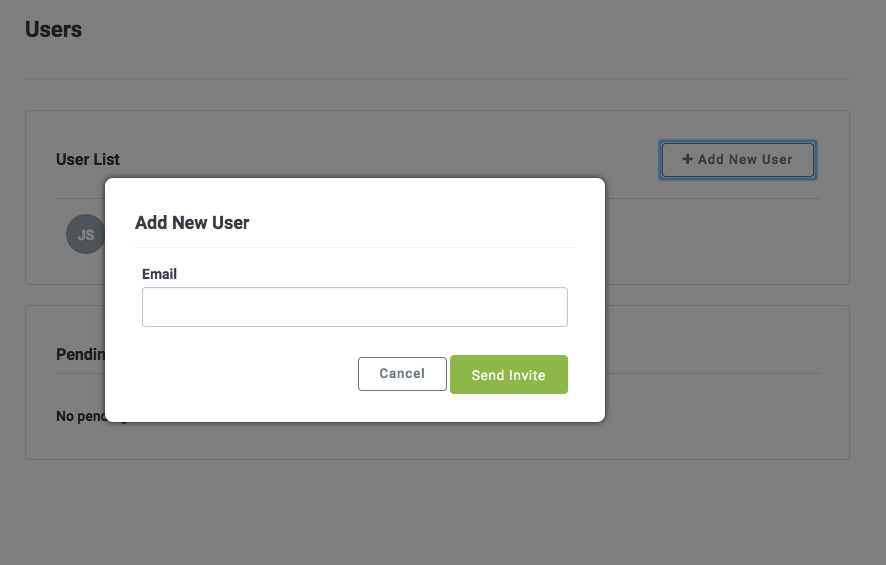
Task: Click the divider line under dialog title
Action: (355, 247)
